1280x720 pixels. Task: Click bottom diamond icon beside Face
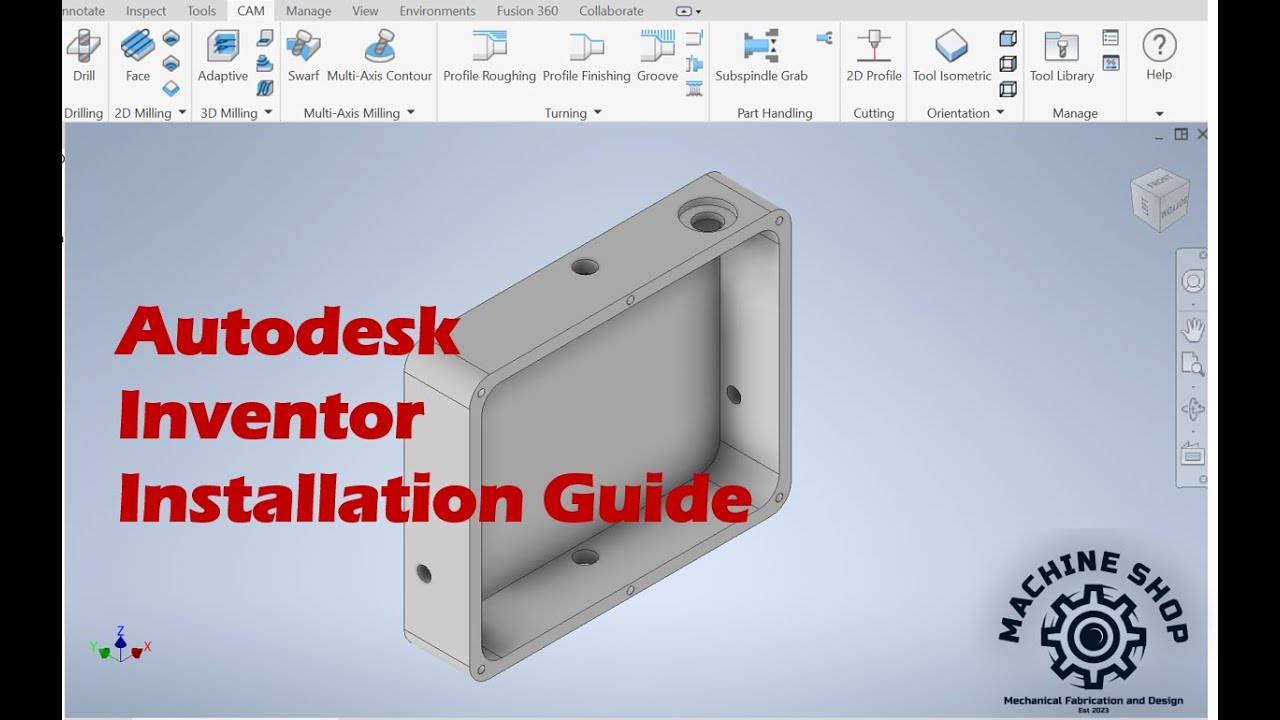(171, 88)
